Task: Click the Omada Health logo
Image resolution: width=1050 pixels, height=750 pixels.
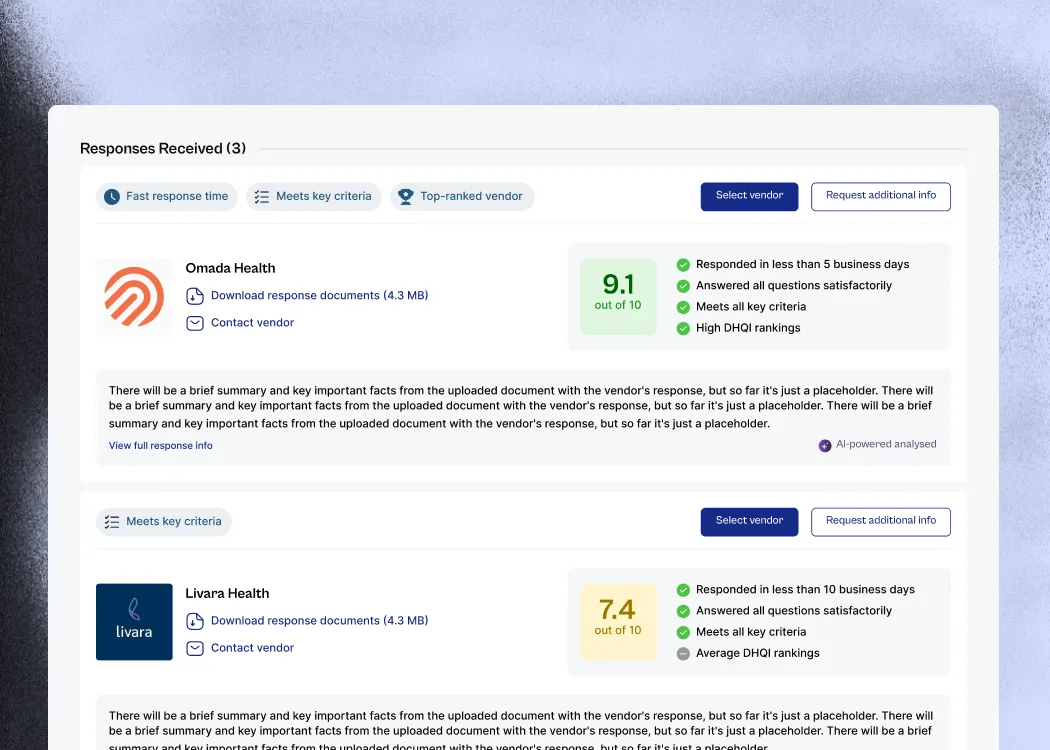Action: click(134, 297)
